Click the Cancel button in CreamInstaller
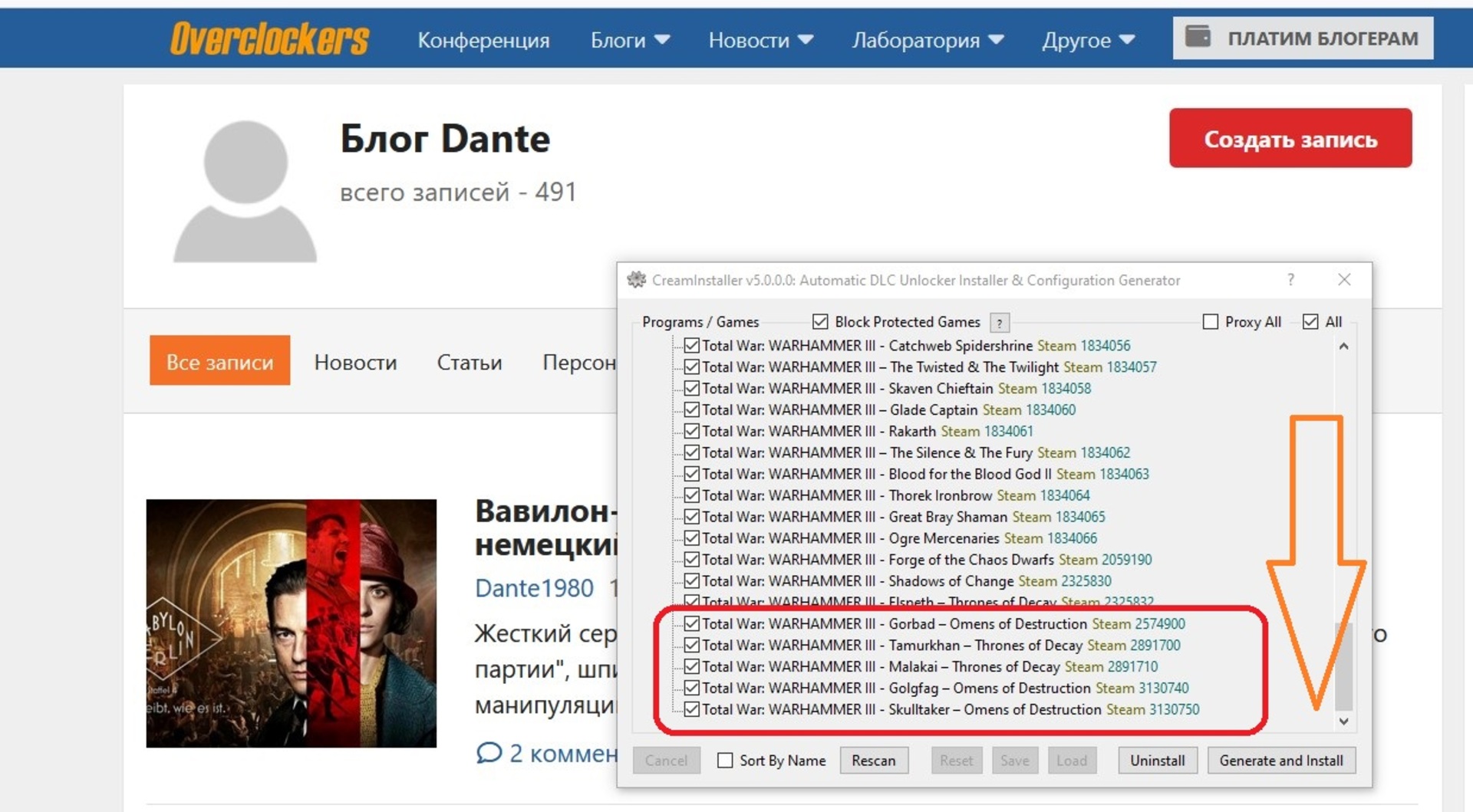Image resolution: width=1473 pixels, height=812 pixels. pyautogui.click(x=666, y=761)
